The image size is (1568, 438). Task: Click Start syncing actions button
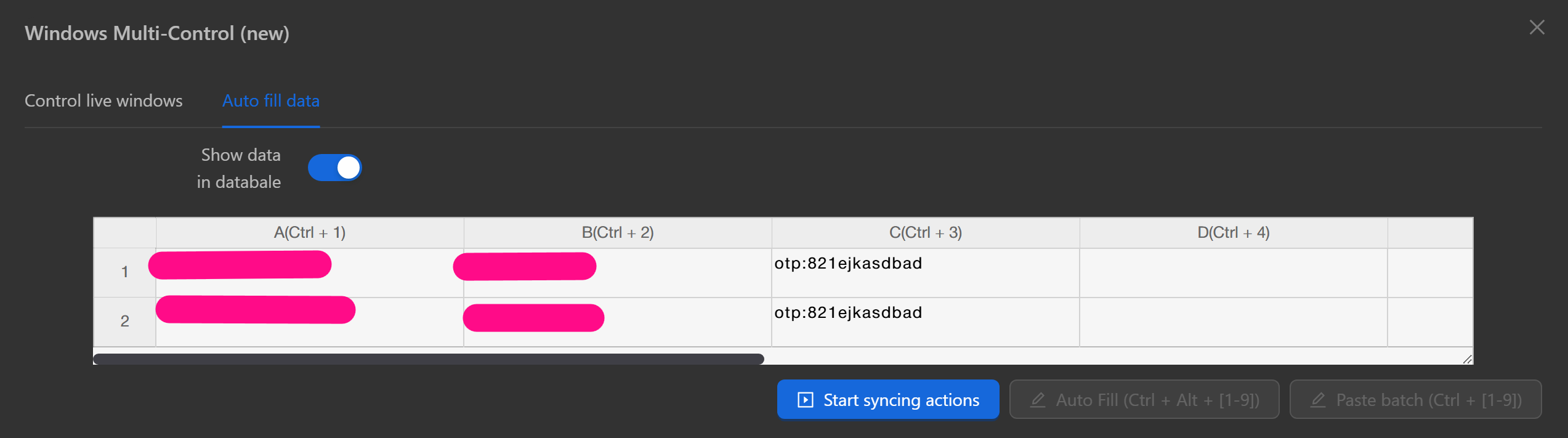(887, 400)
